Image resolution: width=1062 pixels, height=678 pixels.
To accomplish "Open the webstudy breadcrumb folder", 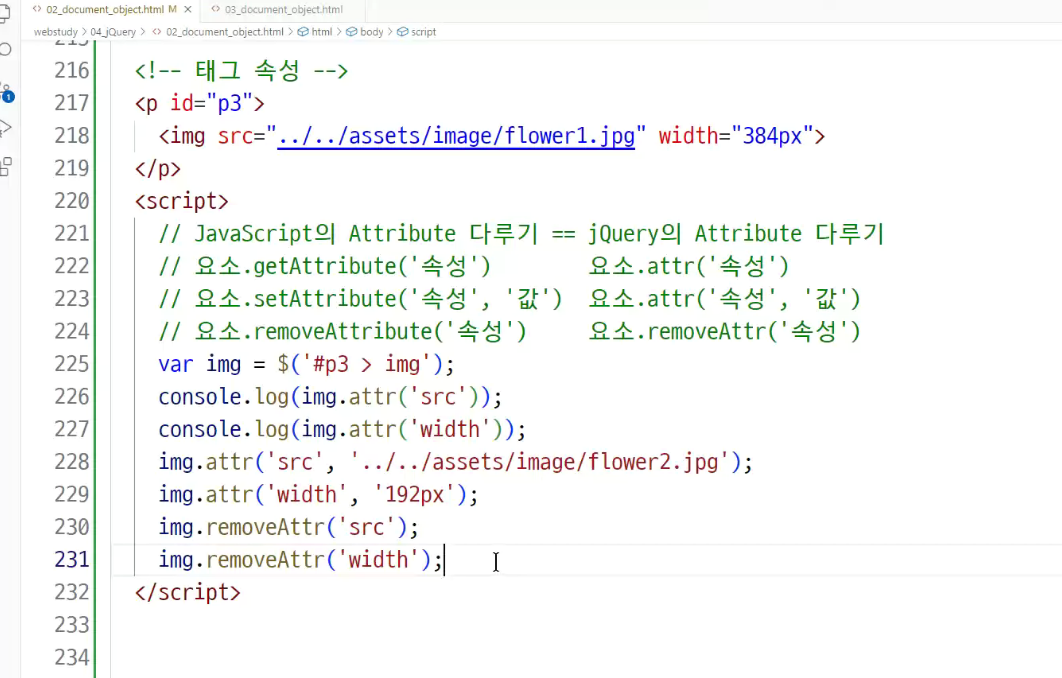I will [x=56, y=32].
